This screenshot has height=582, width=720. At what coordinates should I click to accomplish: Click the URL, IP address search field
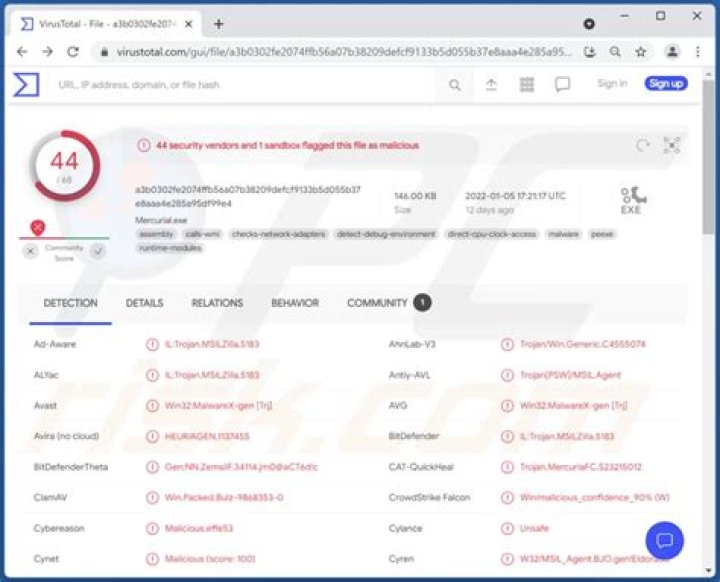(x=240, y=85)
